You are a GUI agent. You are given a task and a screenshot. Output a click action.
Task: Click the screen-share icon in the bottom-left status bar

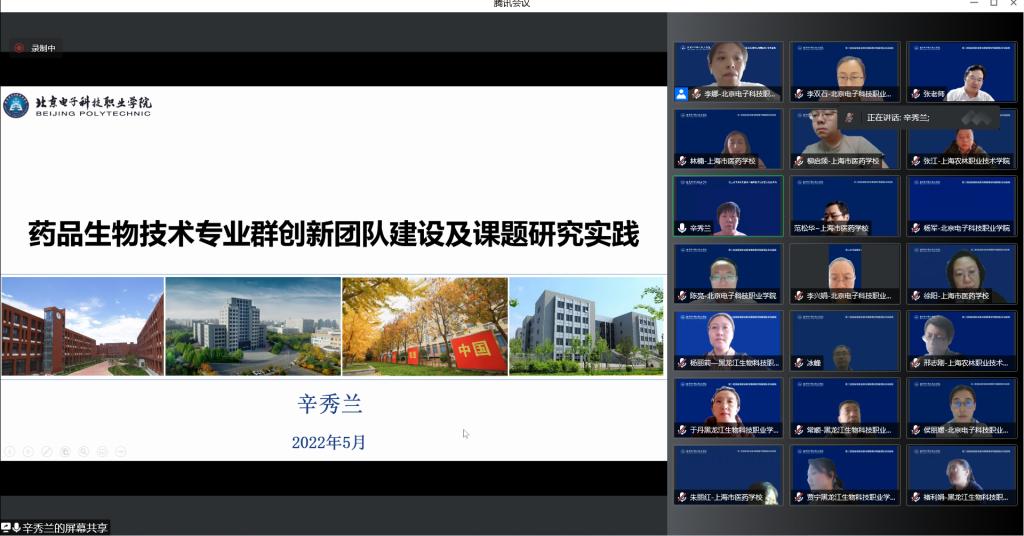6,527
